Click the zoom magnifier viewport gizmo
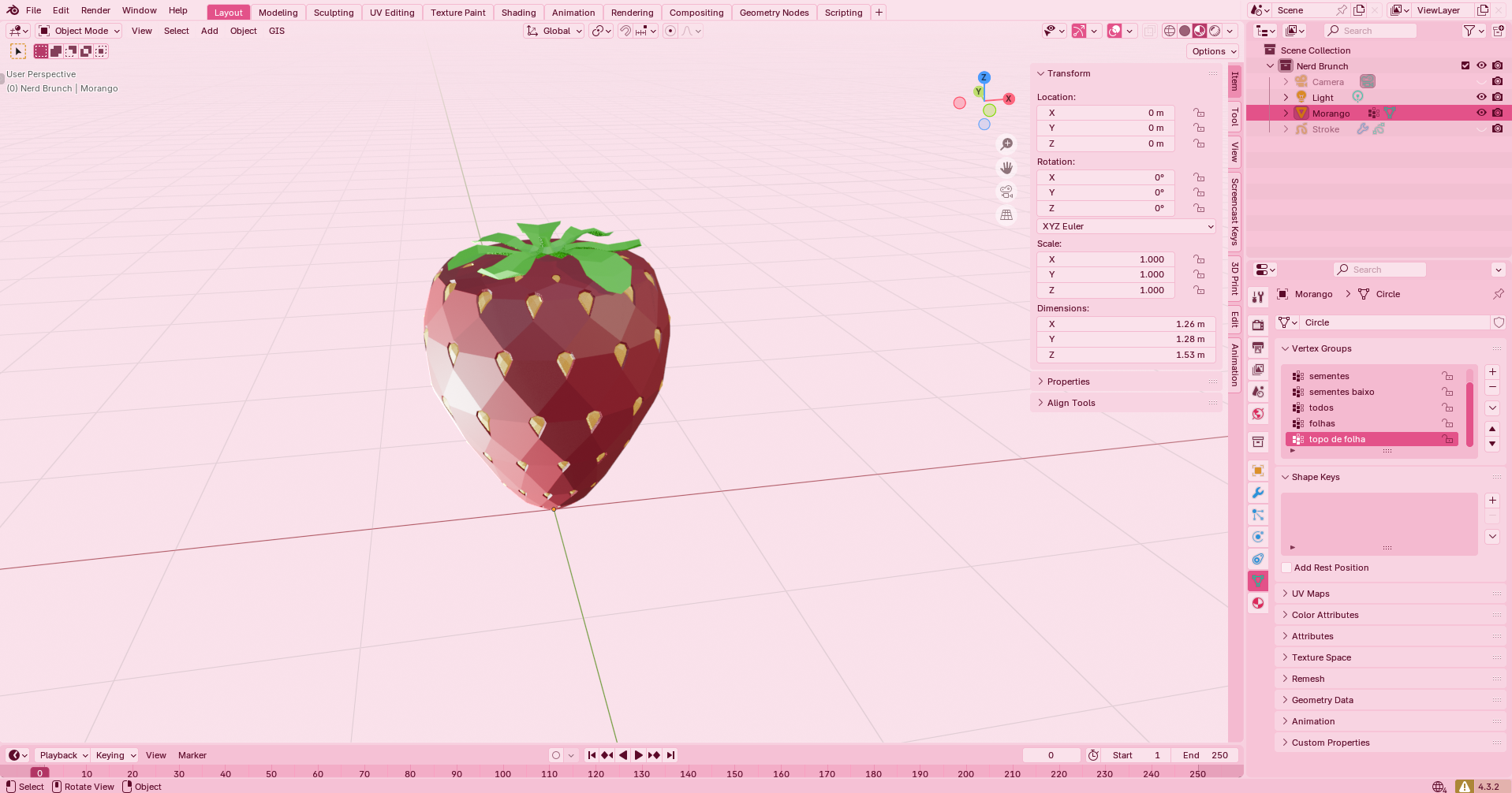 tap(1006, 144)
